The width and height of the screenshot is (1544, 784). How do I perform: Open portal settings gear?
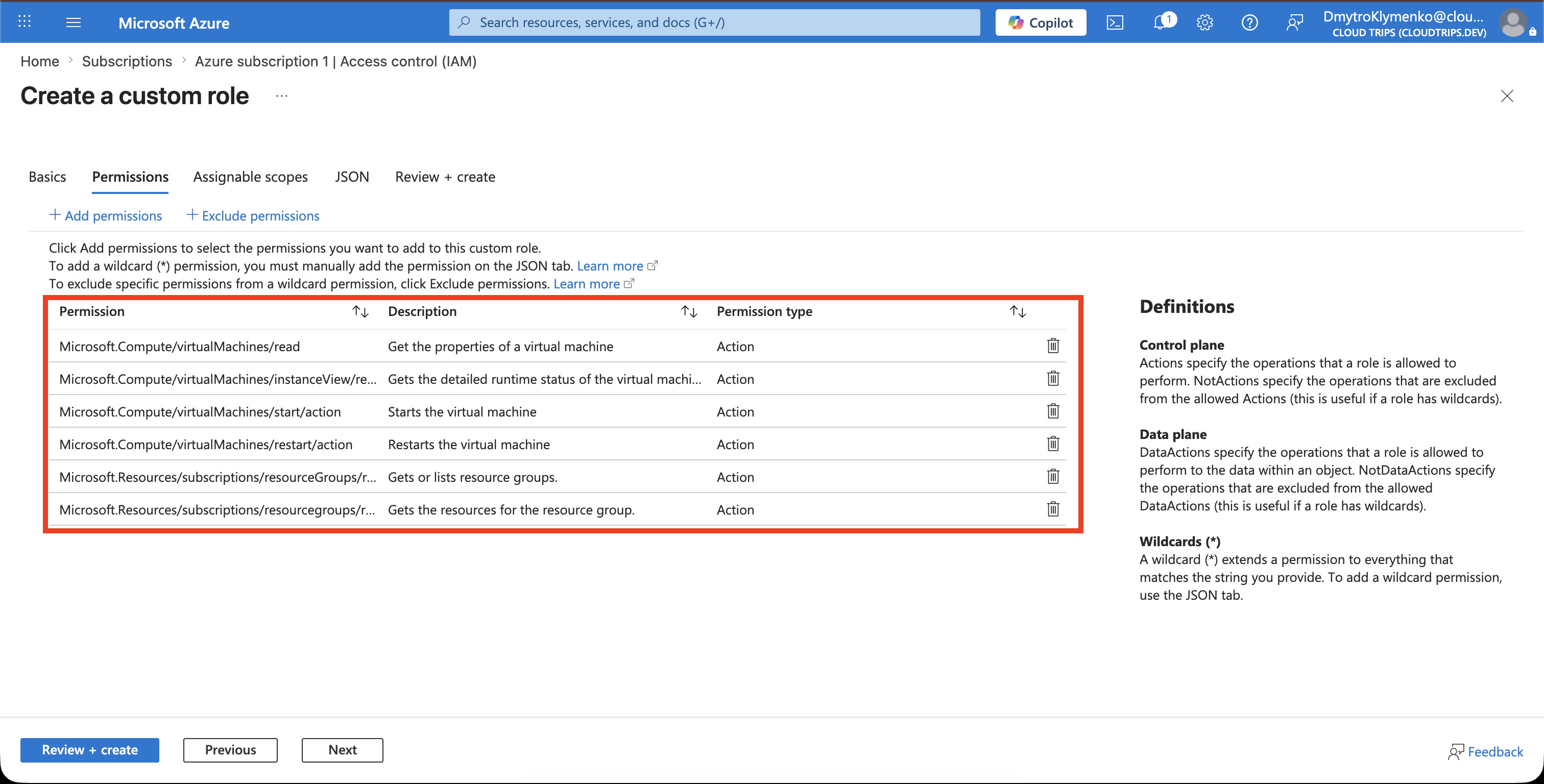click(1205, 23)
